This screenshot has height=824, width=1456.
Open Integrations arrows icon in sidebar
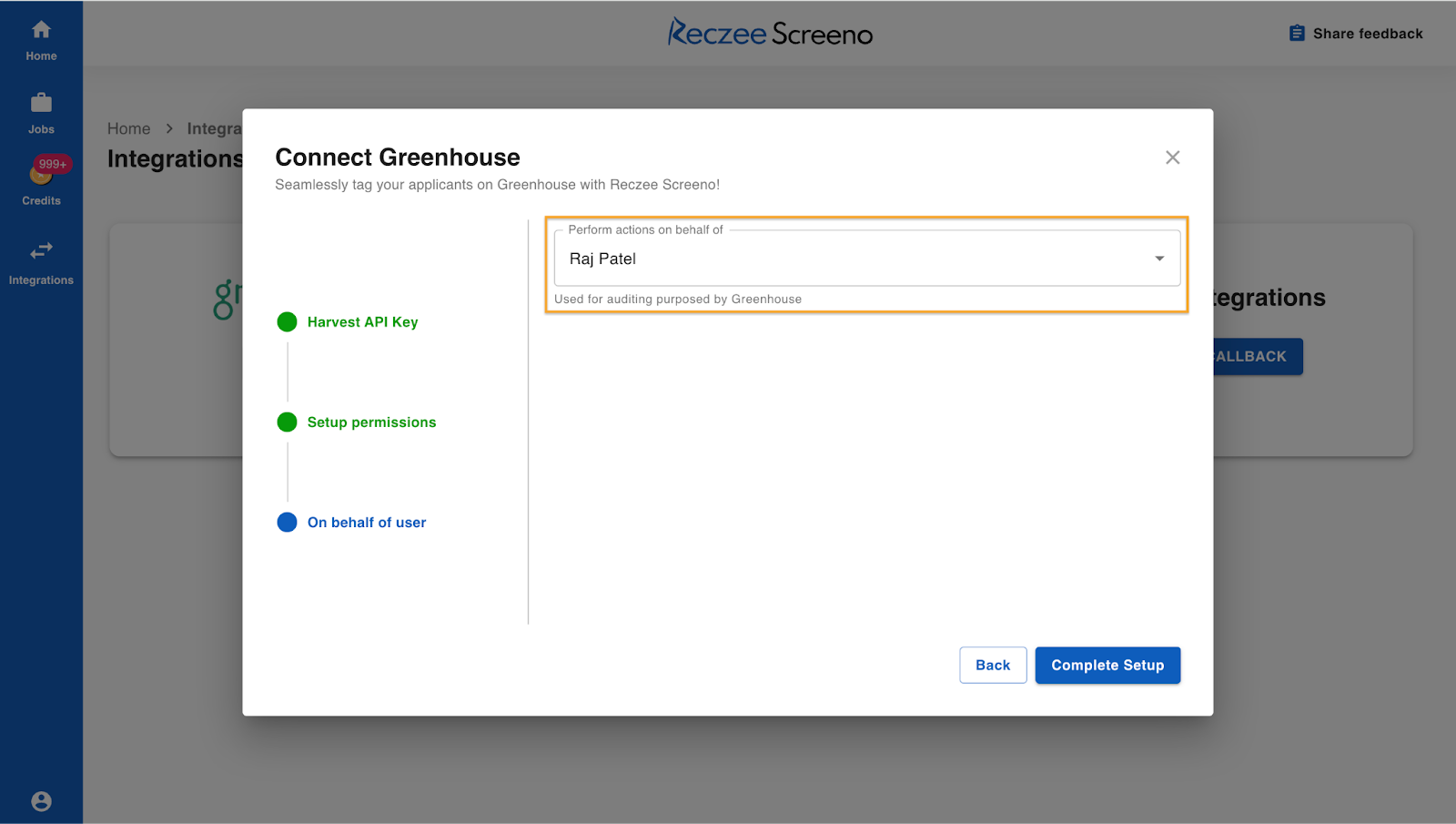click(x=41, y=250)
